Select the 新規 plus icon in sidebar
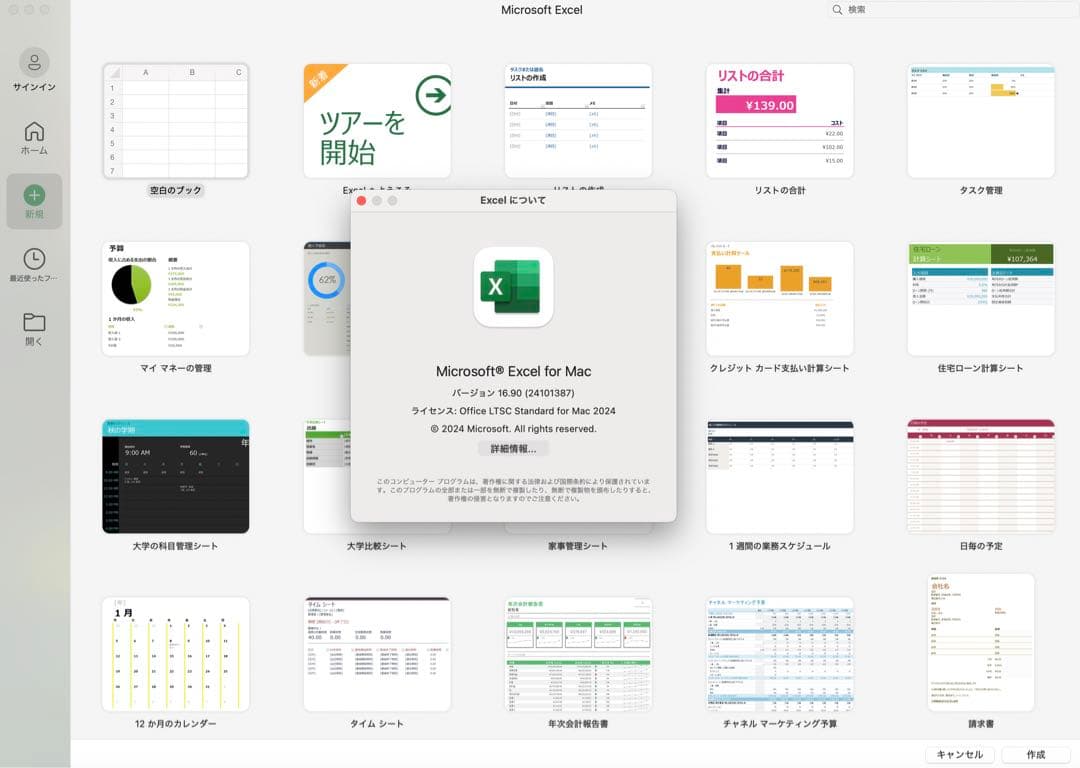The width and height of the screenshot is (1080, 768). click(34, 195)
